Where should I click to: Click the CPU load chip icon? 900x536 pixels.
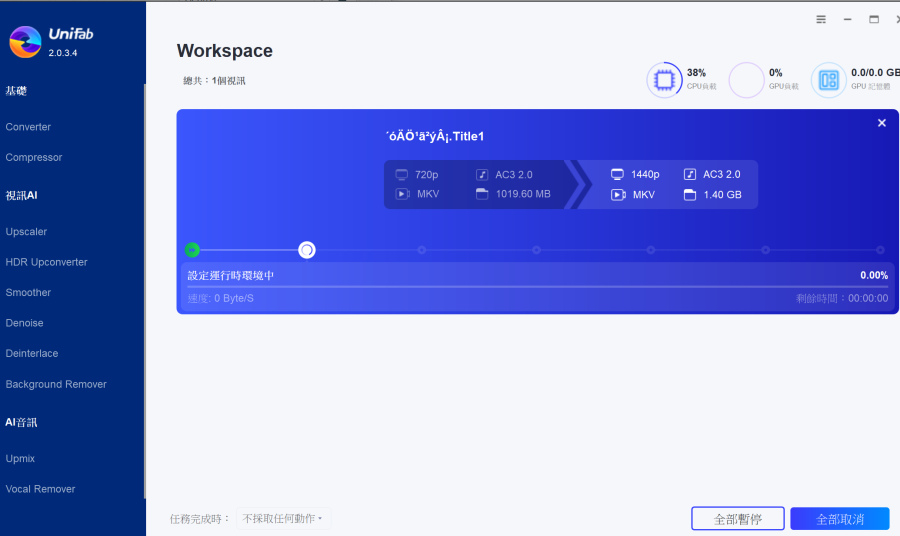click(662, 80)
